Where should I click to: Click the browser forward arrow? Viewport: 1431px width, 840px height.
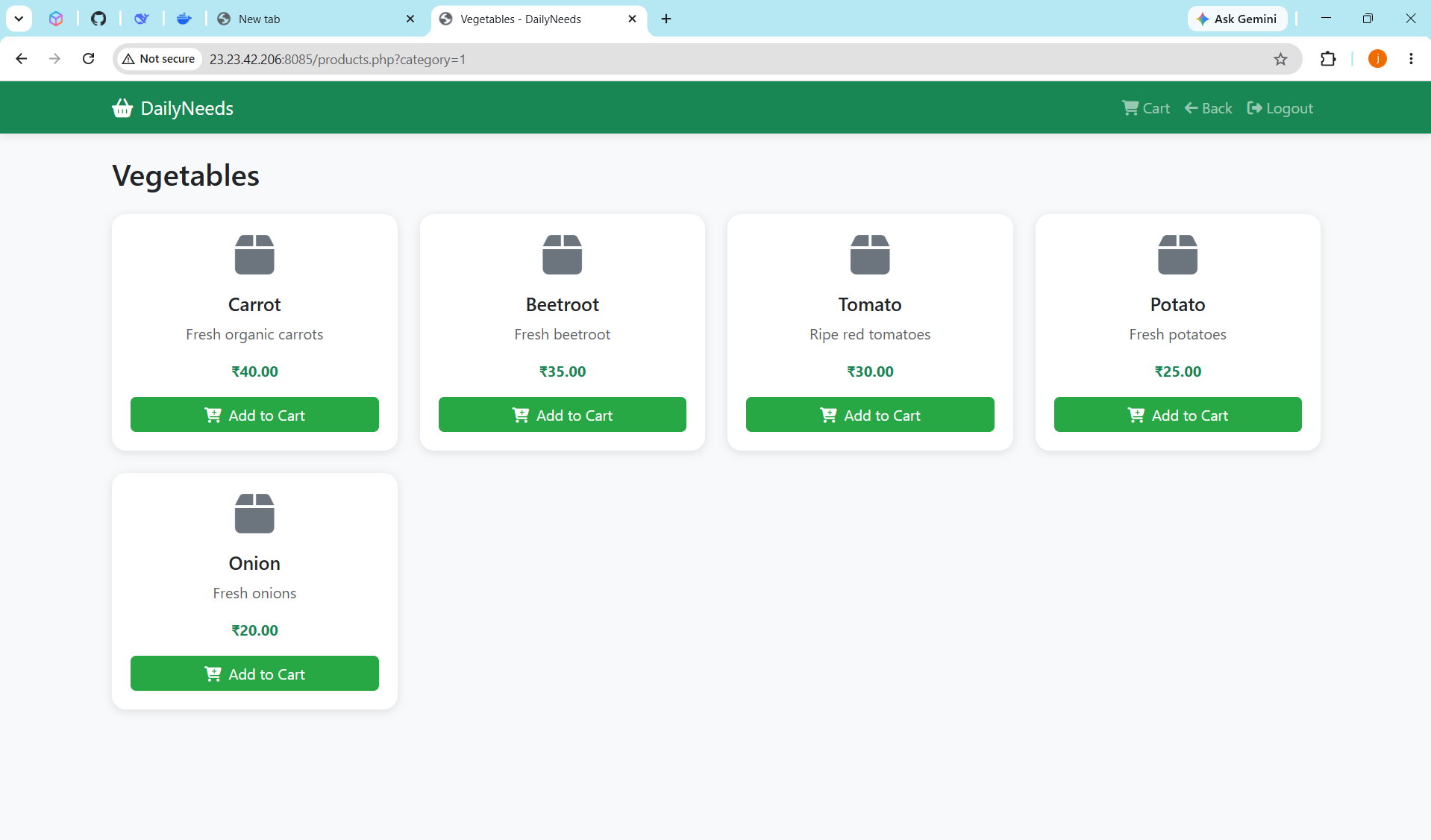pyautogui.click(x=54, y=59)
